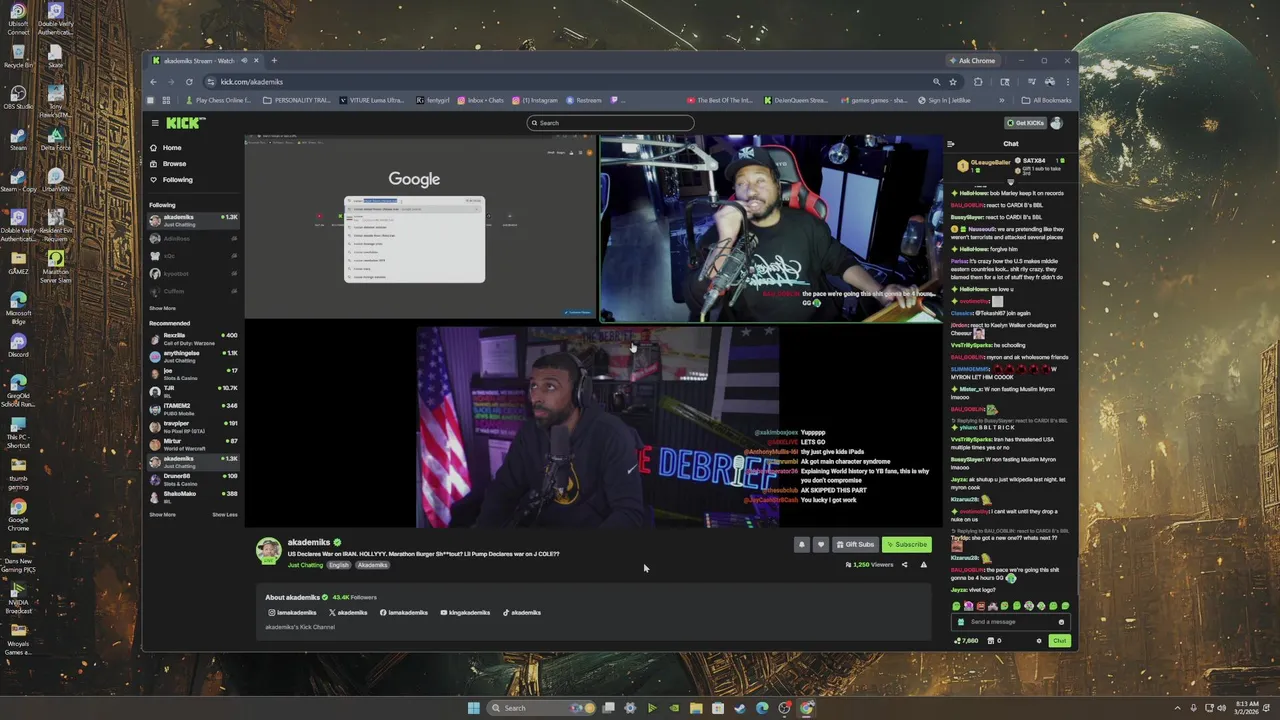The width and height of the screenshot is (1280, 720).
Task: Select joe Slots & Casino channel
Action: pyautogui.click(x=193, y=374)
